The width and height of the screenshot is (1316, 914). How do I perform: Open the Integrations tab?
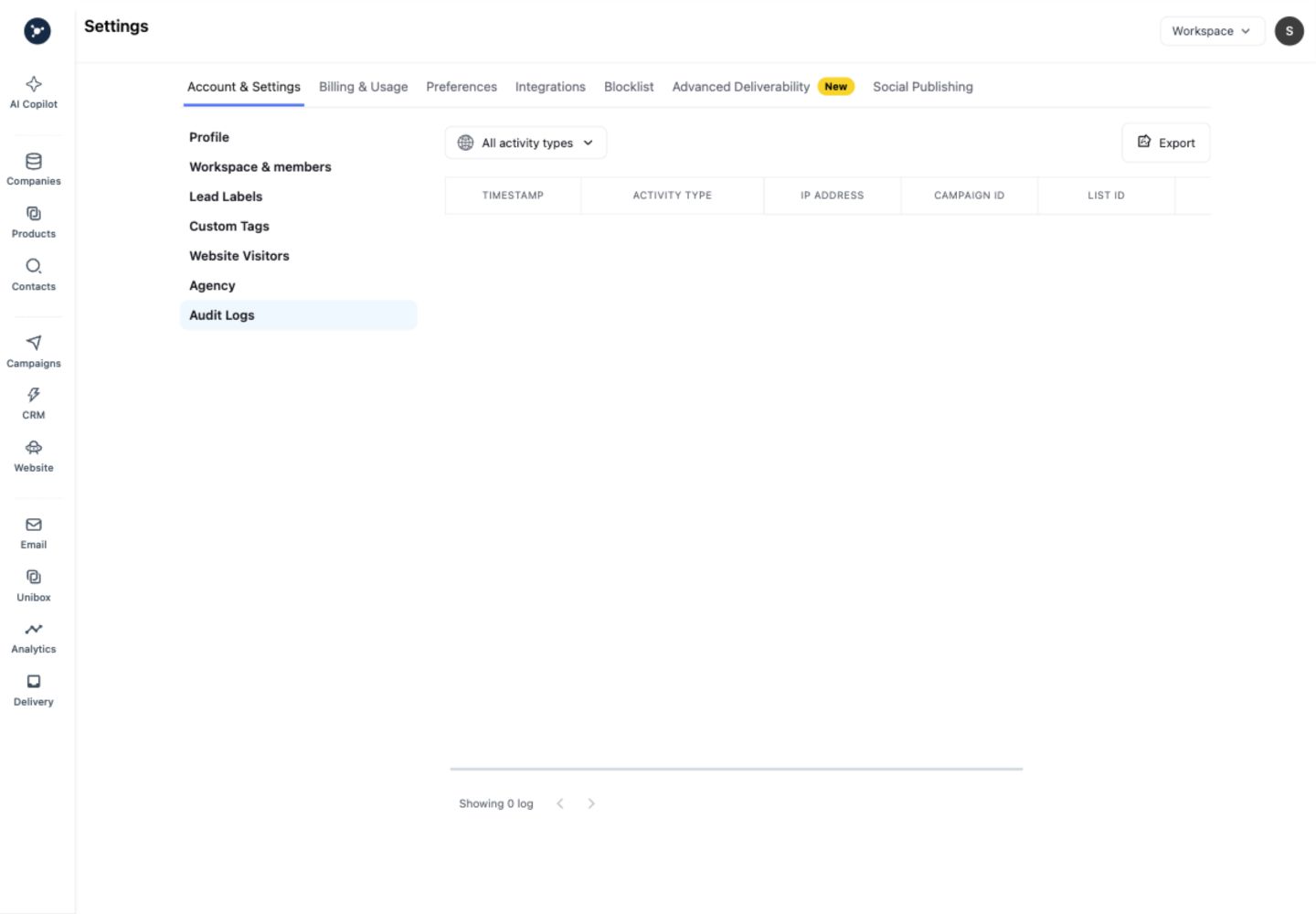(x=550, y=87)
